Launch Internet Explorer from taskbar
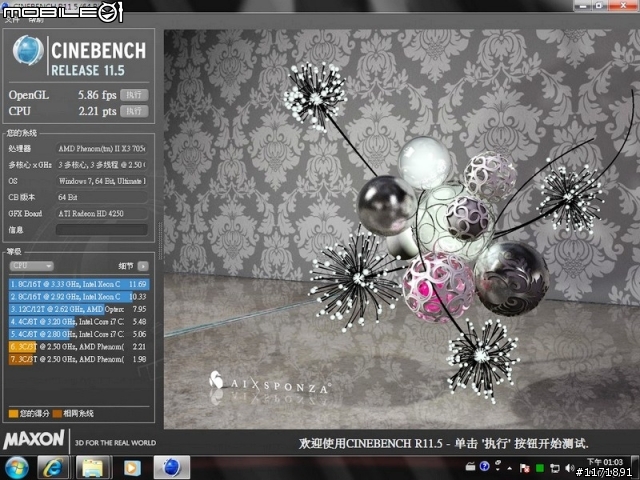The width and height of the screenshot is (640, 480). (53, 468)
